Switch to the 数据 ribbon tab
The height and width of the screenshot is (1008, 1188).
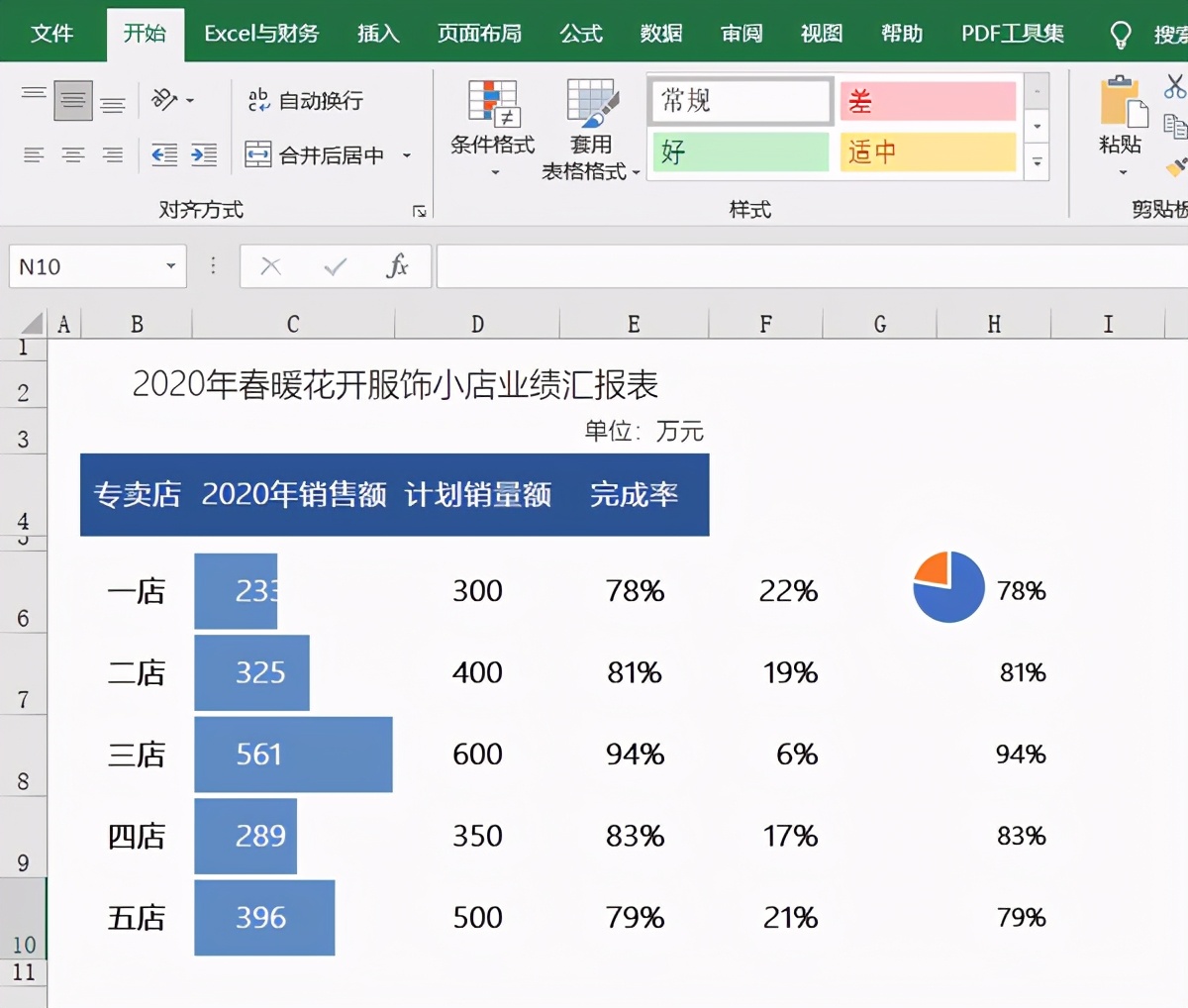[661, 33]
